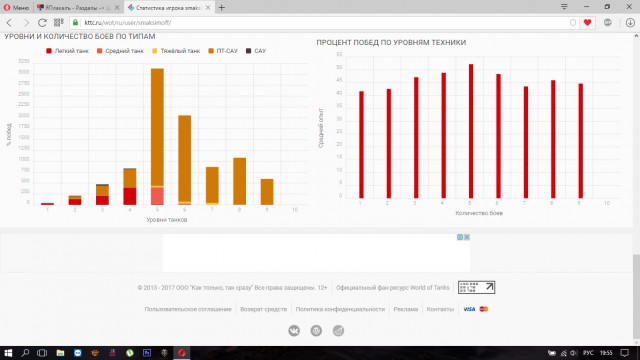Open the clock showing 19:55
This screenshot has width=640, height=360.
click(606, 353)
